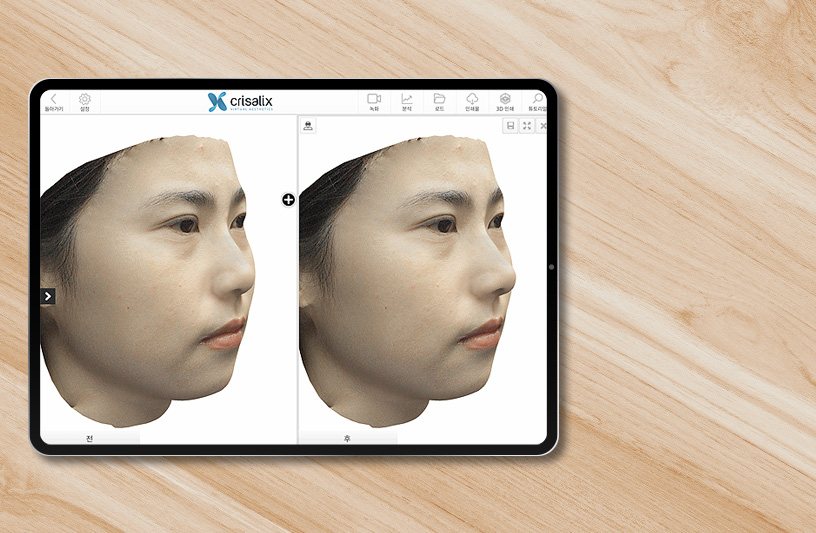Expand the left sidebar arrow

48,296
